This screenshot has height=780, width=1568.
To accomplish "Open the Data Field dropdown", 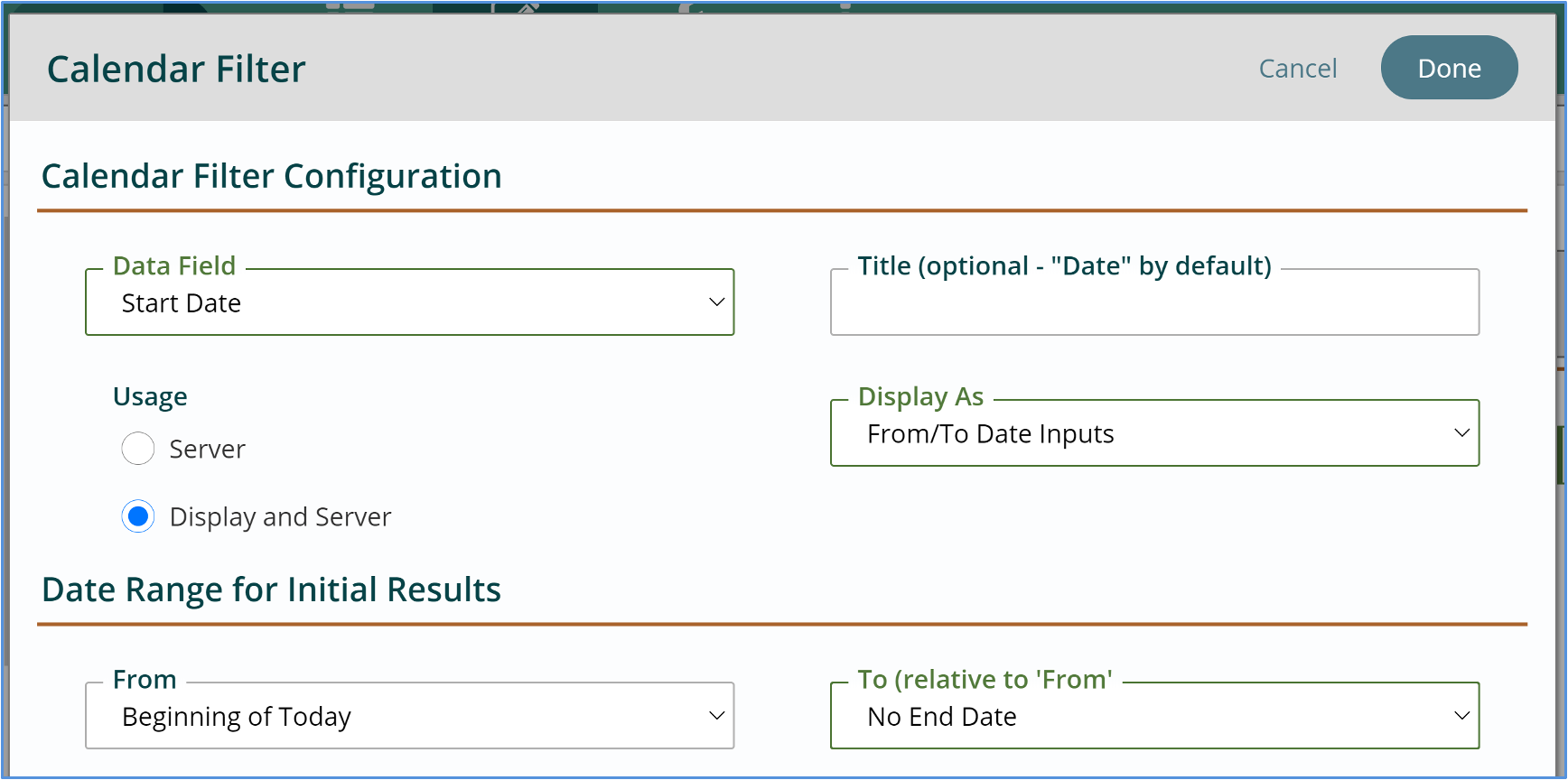I will [x=410, y=302].
